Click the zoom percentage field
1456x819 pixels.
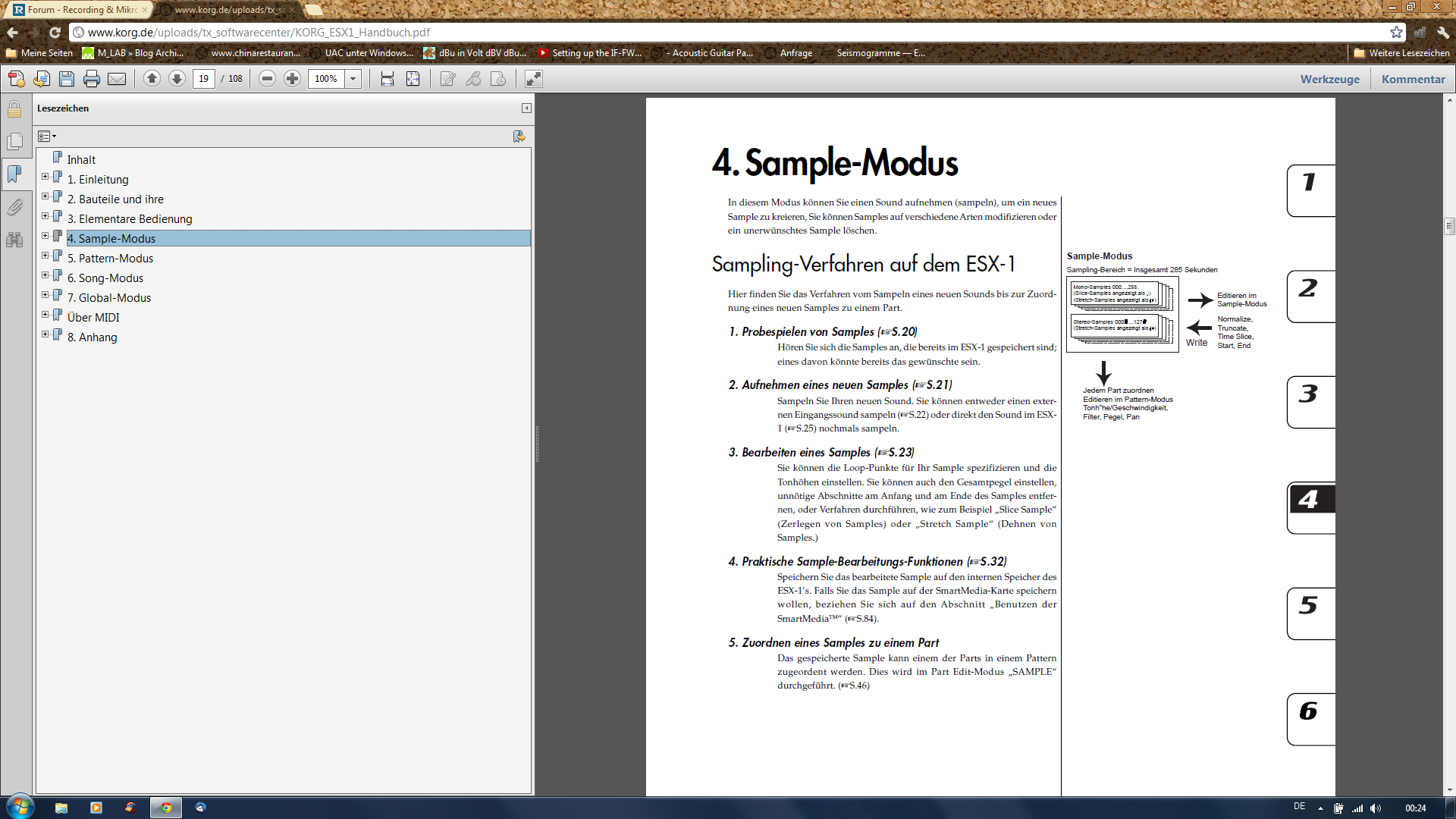click(x=326, y=79)
